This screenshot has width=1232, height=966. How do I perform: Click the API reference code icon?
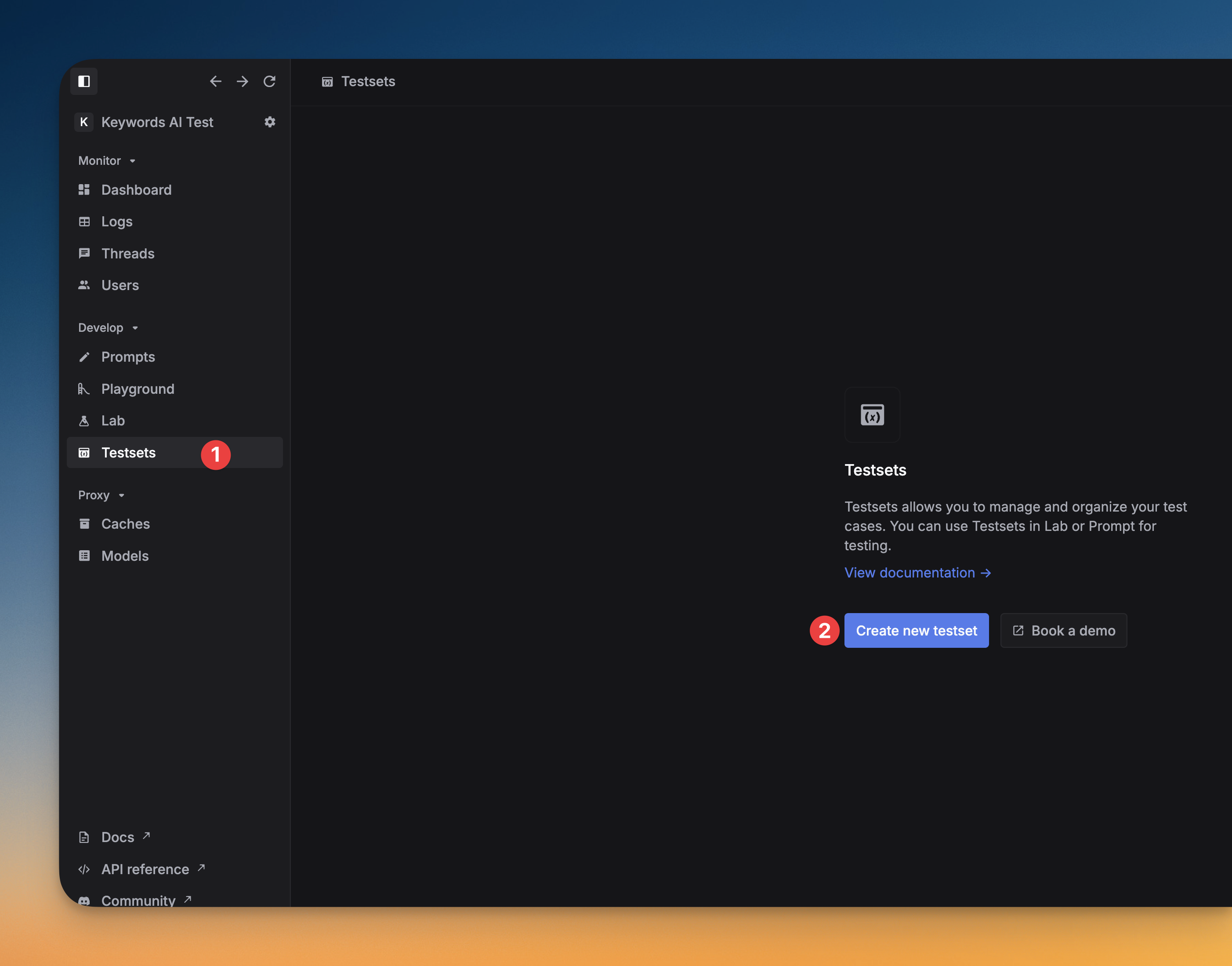tap(84, 869)
